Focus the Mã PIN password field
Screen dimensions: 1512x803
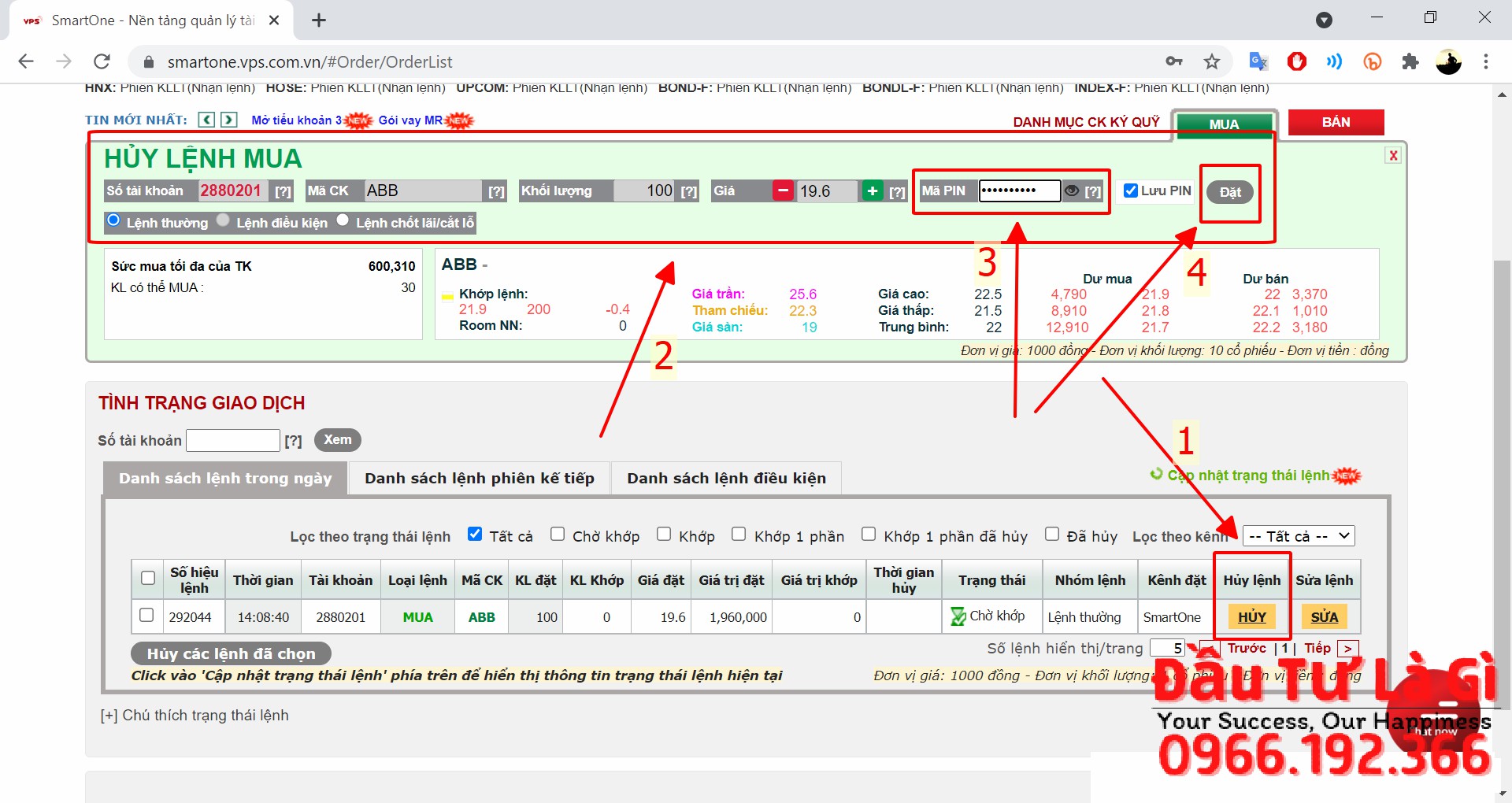(1020, 191)
